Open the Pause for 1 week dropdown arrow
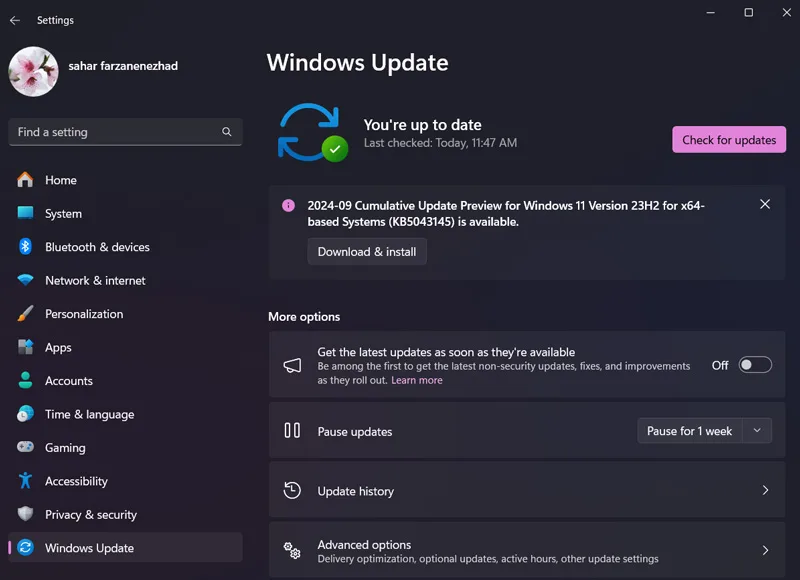800x580 pixels. tap(757, 431)
